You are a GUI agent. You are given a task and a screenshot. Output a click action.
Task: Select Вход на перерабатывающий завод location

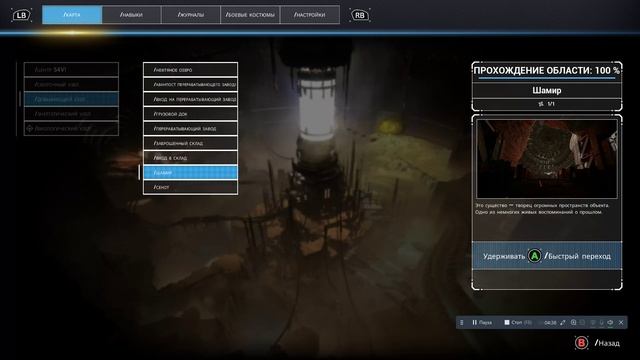190,99
